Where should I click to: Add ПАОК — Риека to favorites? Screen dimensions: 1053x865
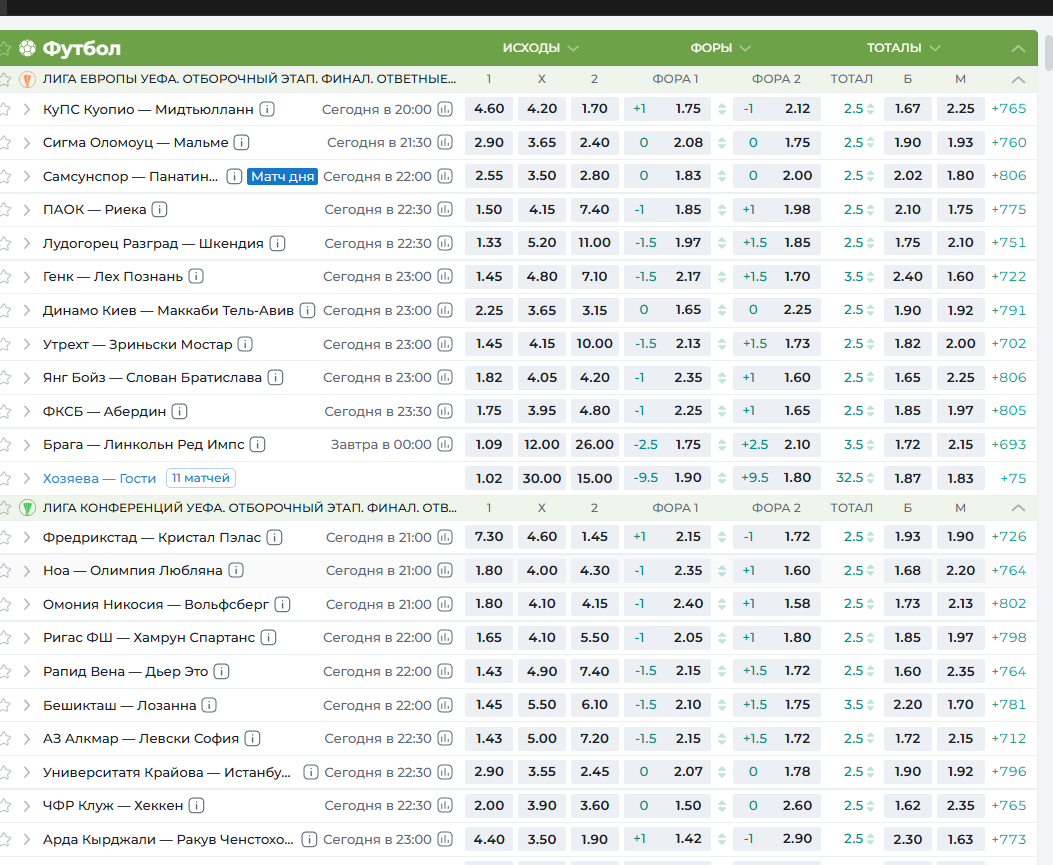4,210
